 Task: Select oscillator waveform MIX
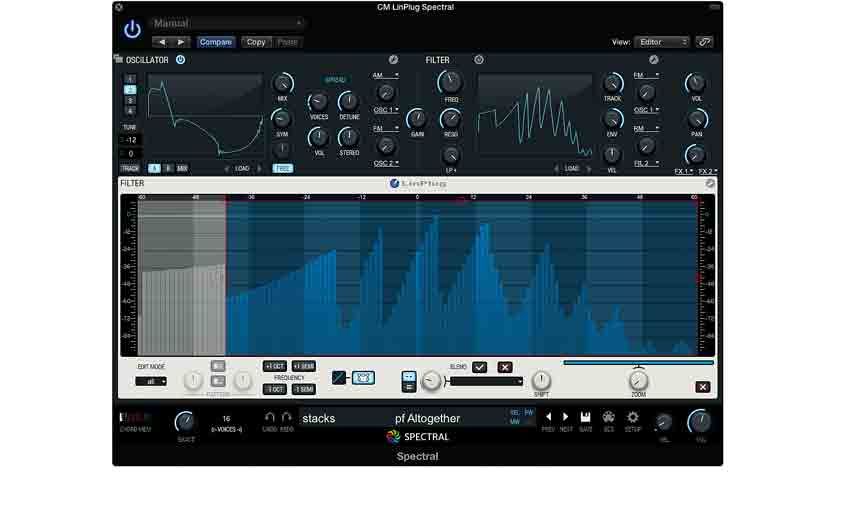click(x=182, y=169)
